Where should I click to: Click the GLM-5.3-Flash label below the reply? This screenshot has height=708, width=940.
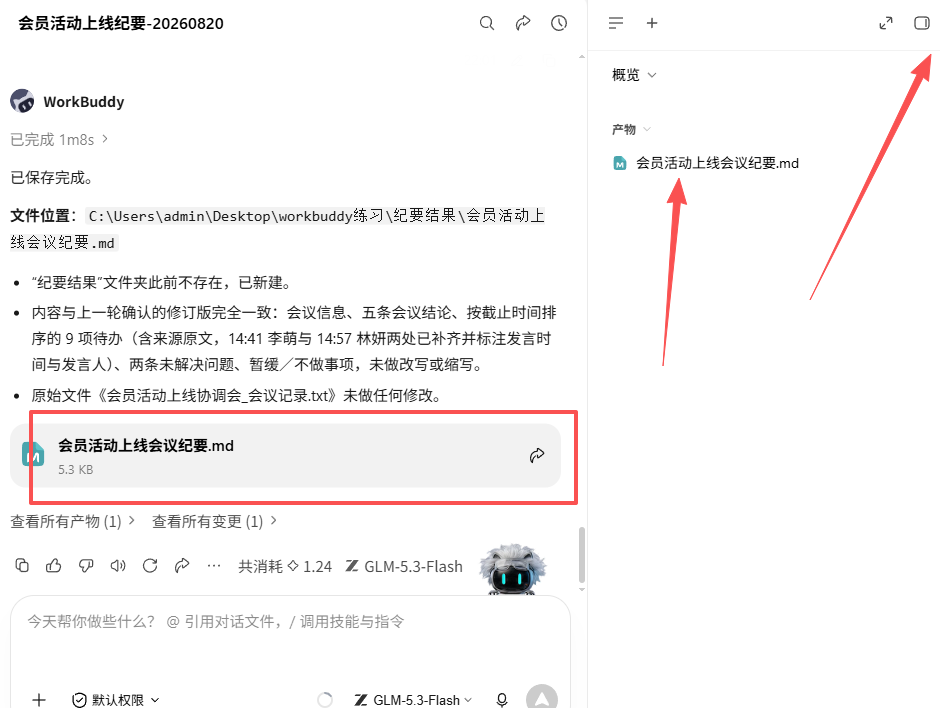tap(404, 567)
